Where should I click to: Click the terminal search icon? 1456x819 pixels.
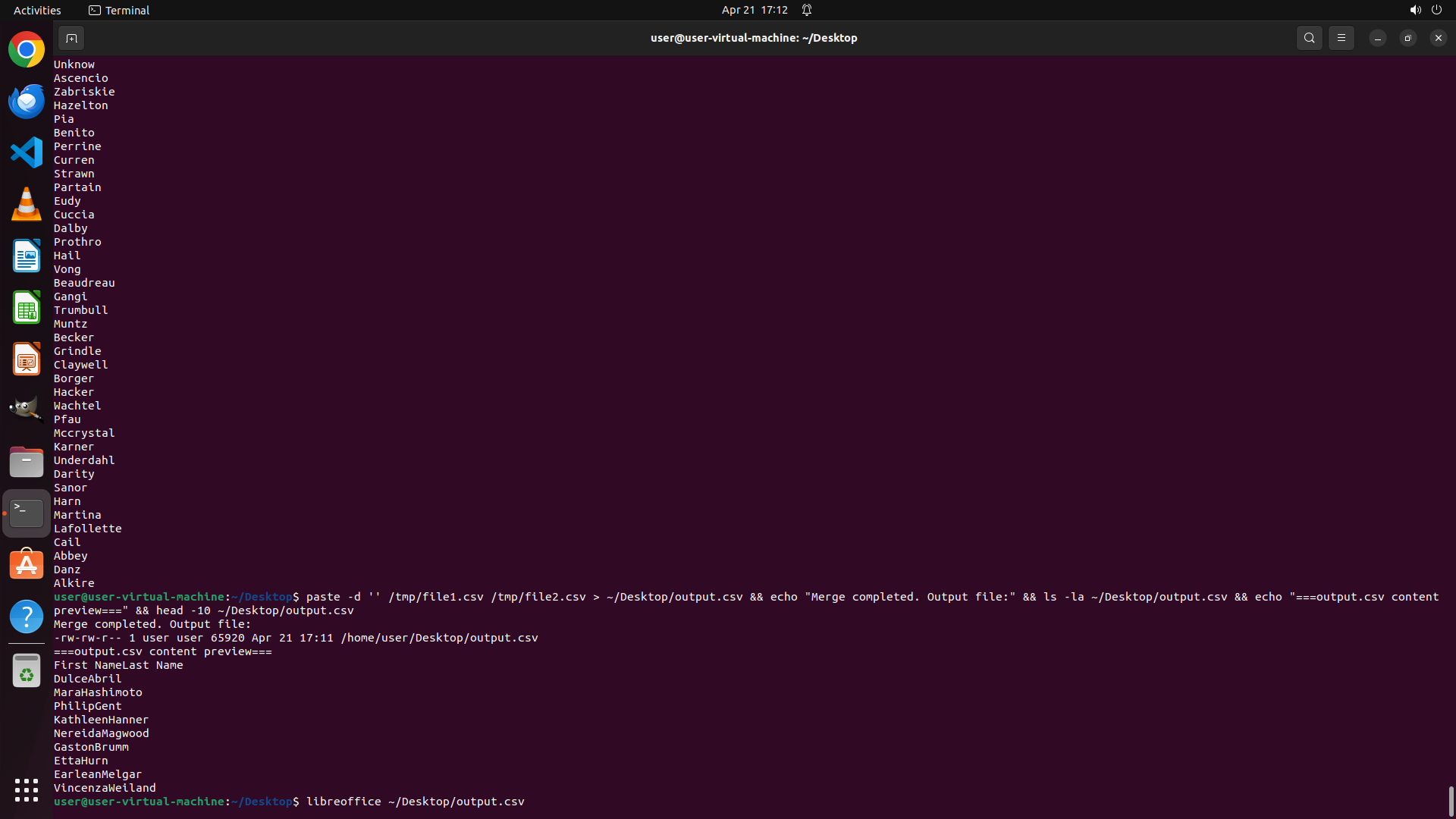coord(1309,38)
